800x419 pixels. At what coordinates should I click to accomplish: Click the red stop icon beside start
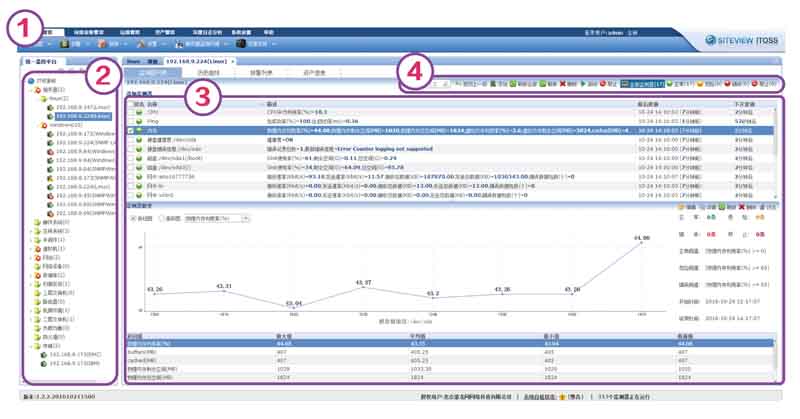click(x=603, y=85)
